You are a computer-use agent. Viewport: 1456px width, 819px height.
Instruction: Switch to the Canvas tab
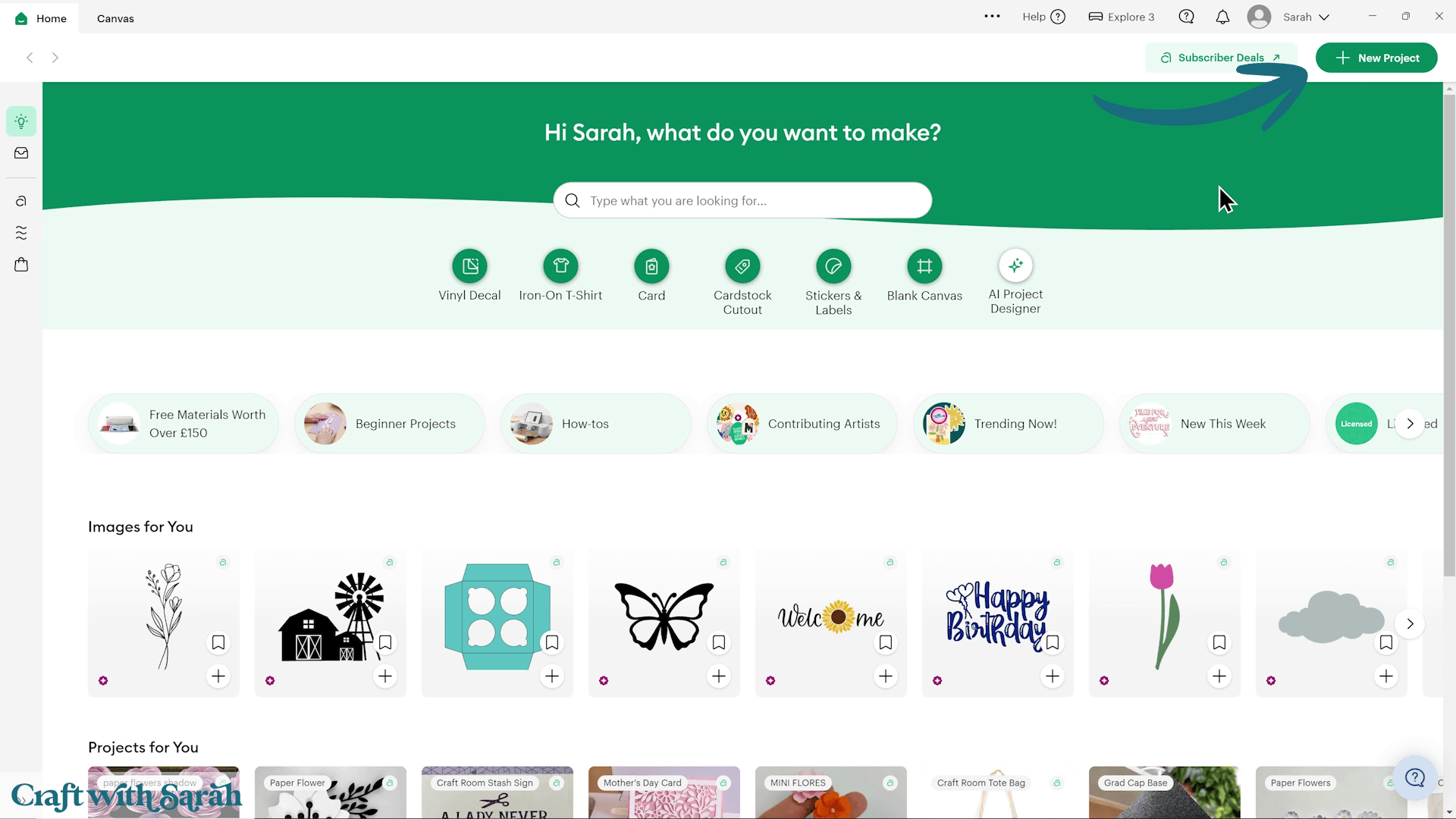pyautogui.click(x=115, y=18)
